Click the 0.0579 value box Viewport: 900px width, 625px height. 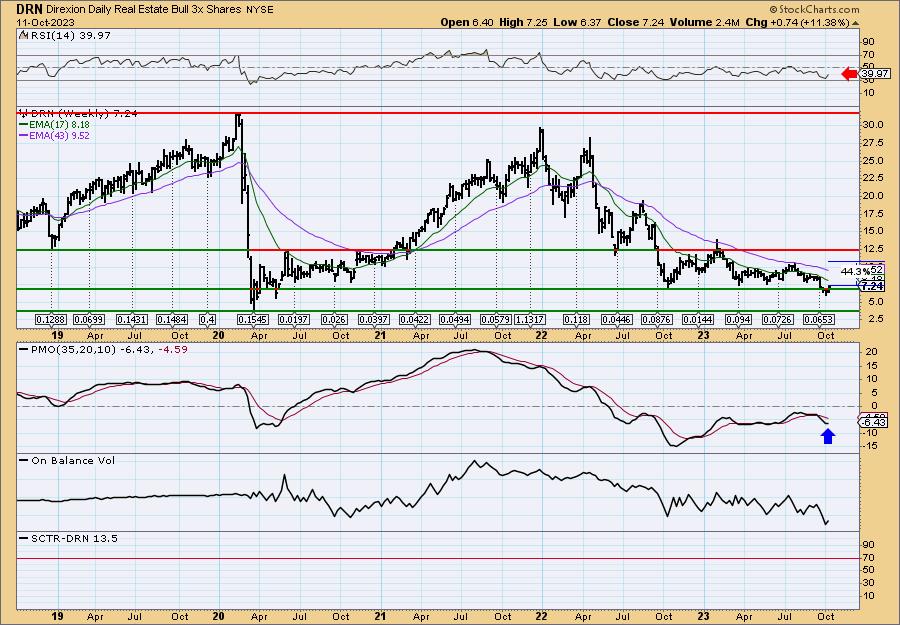coord(495,319)
